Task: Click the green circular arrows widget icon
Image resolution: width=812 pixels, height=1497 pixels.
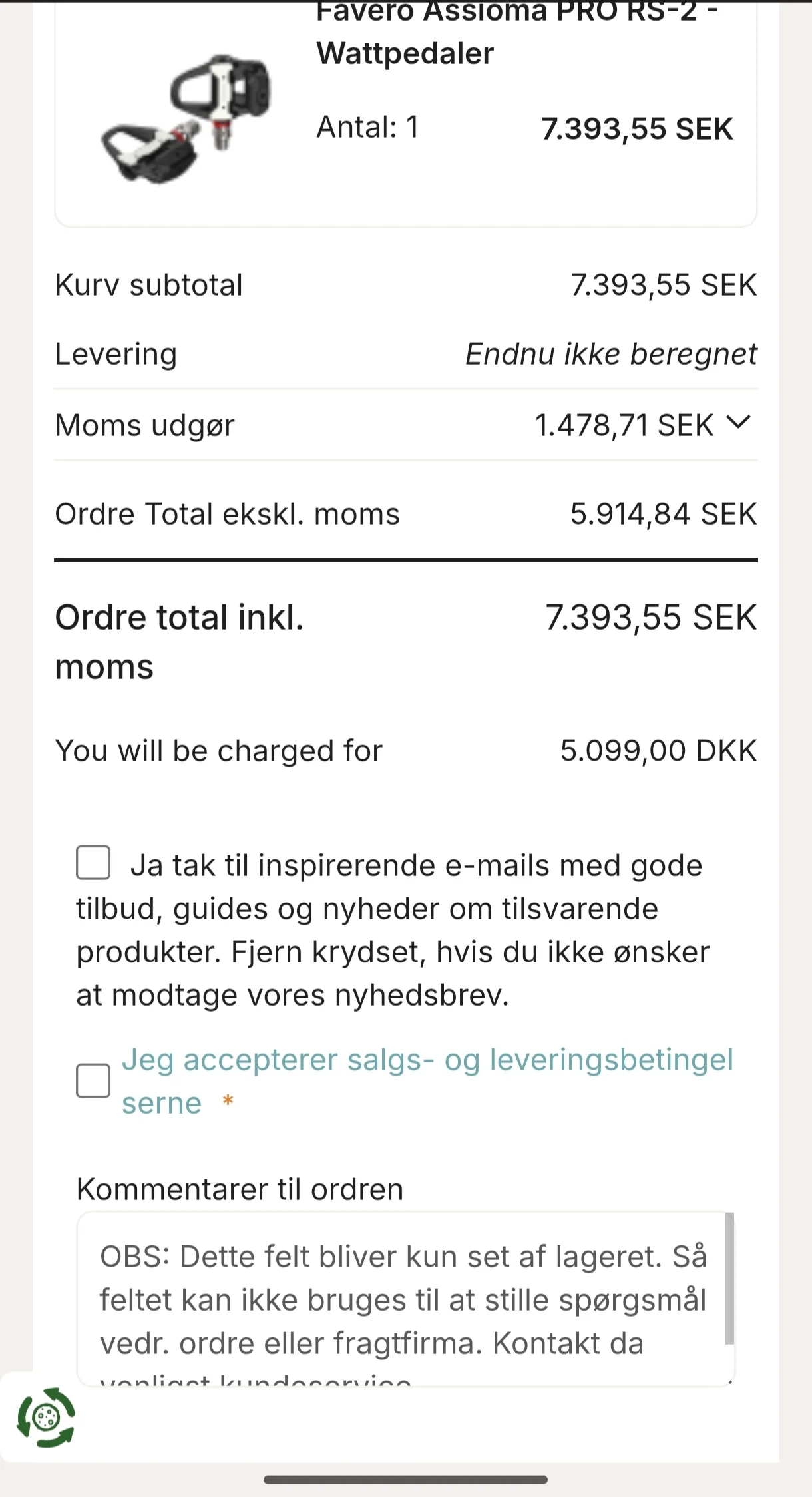Action: coord(45,1418)
